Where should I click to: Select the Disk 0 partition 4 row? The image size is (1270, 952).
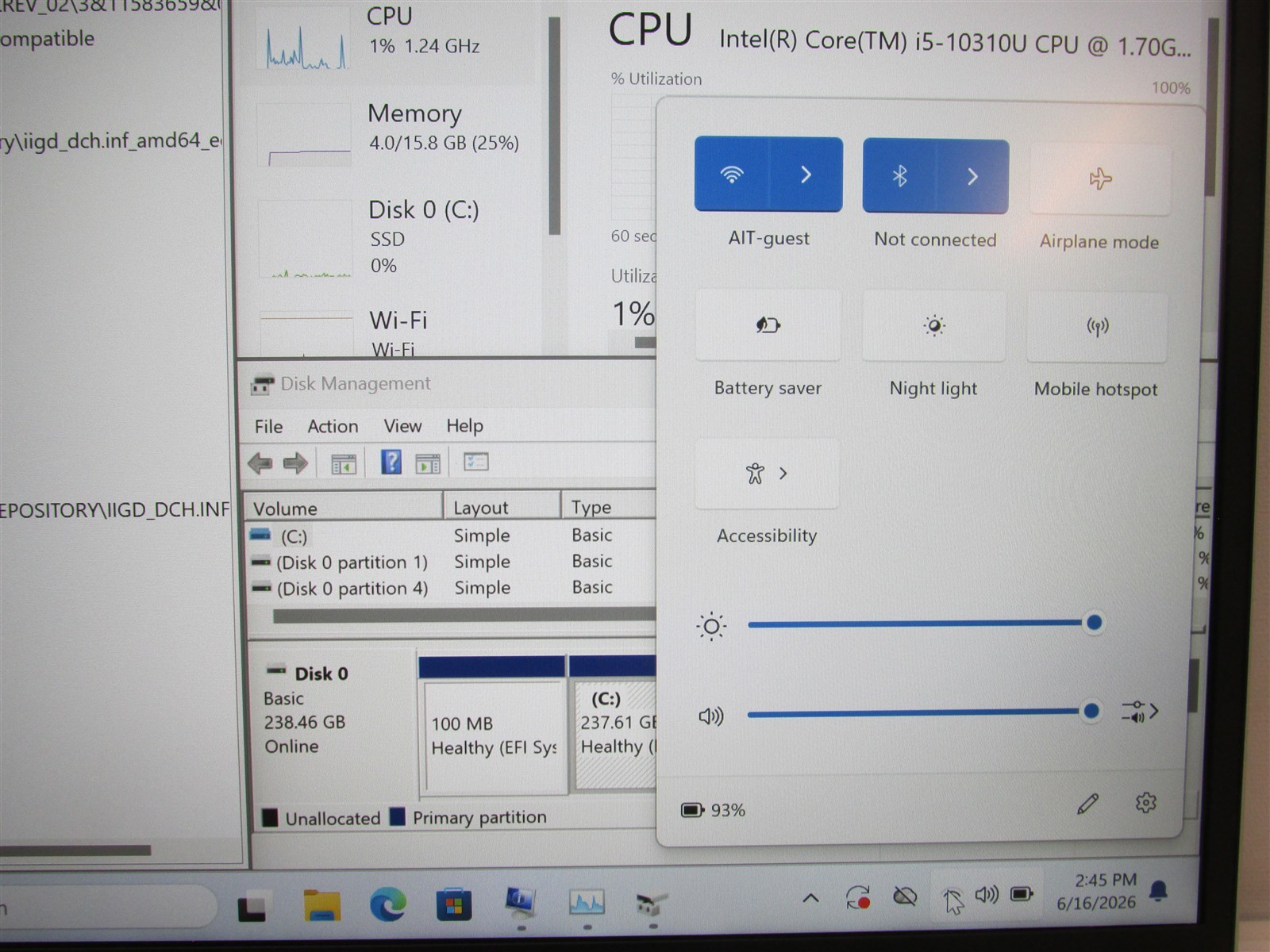point(451,589)
